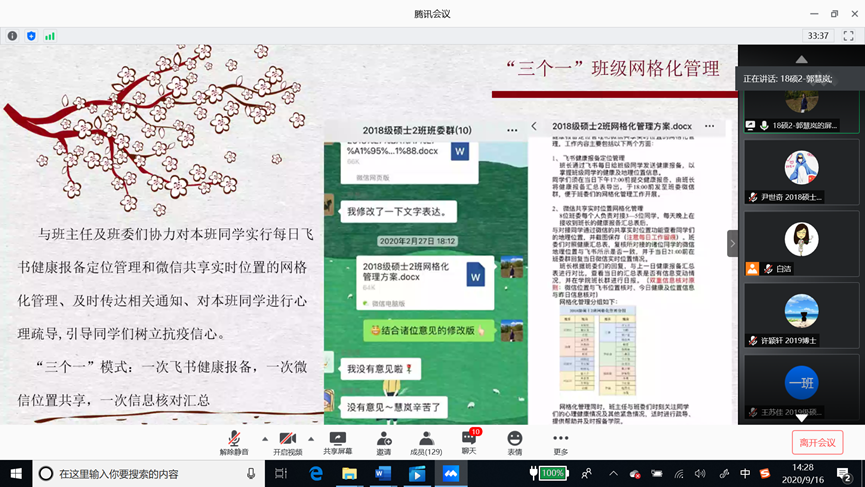Open the 更多 more options menu
865x487 pixels.
[560, 443]
